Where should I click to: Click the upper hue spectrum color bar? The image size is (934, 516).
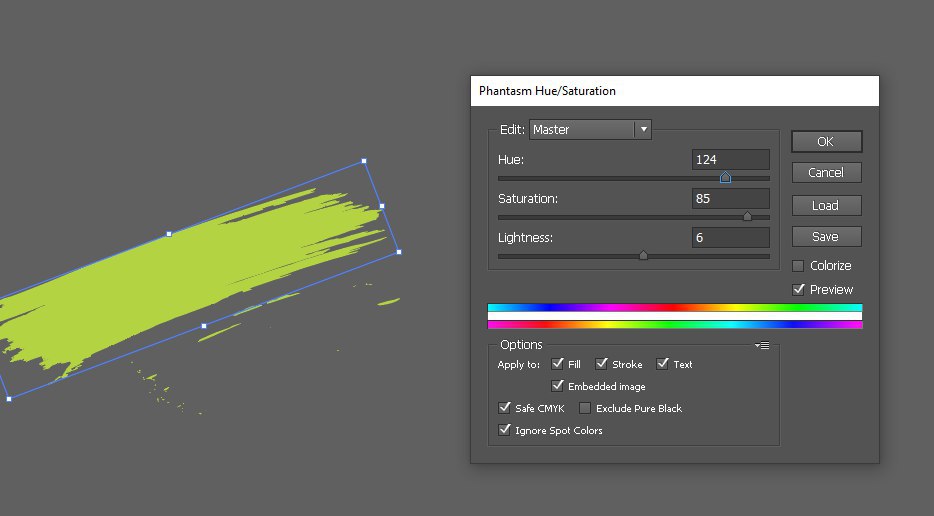click(675, 307)
